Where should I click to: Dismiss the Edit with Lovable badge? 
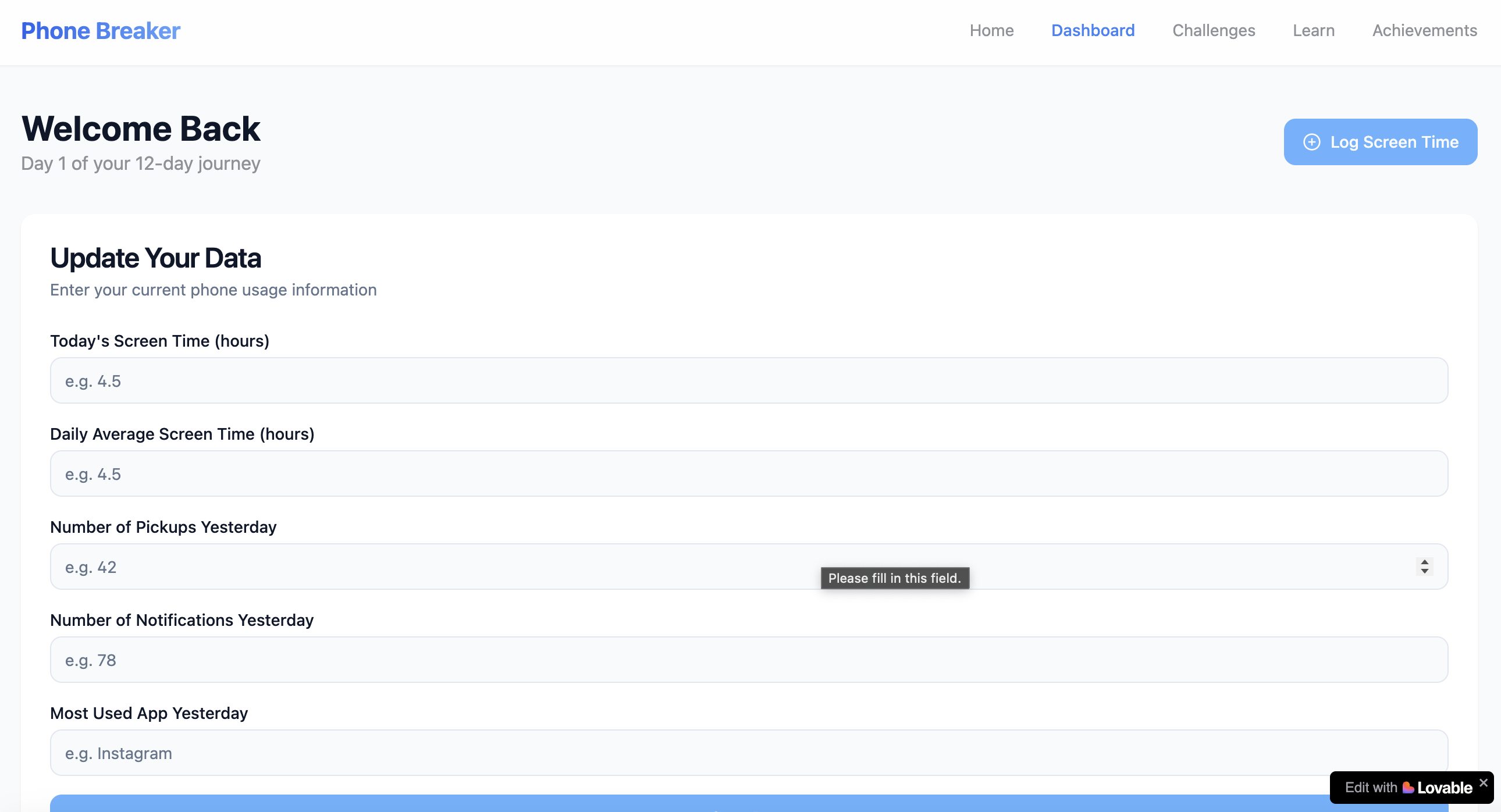pos(1483,782)
